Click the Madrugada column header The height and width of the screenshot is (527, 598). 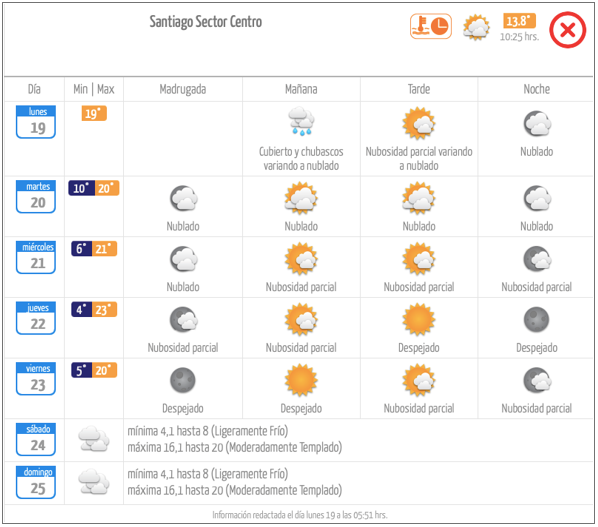183,89
